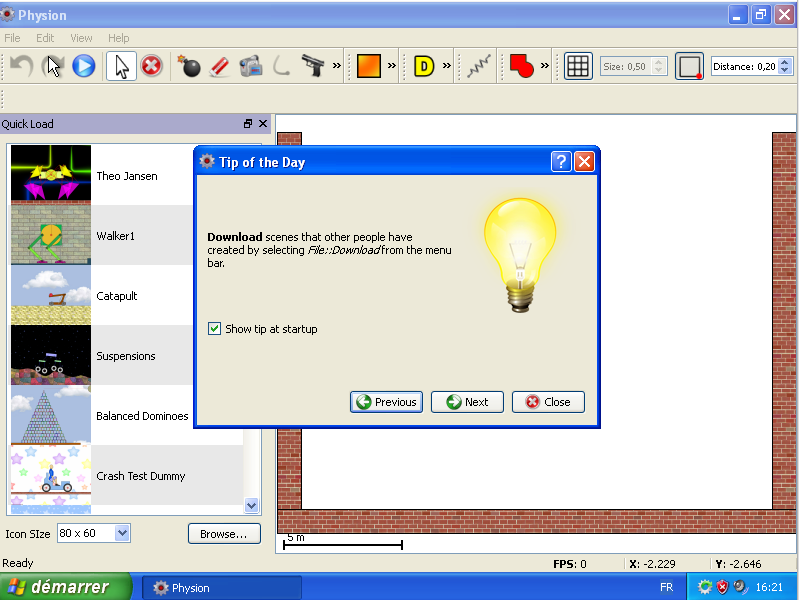Screen dimensions: 799x600
Task: Select the camera tool icon
Action: tap(251, 66)
